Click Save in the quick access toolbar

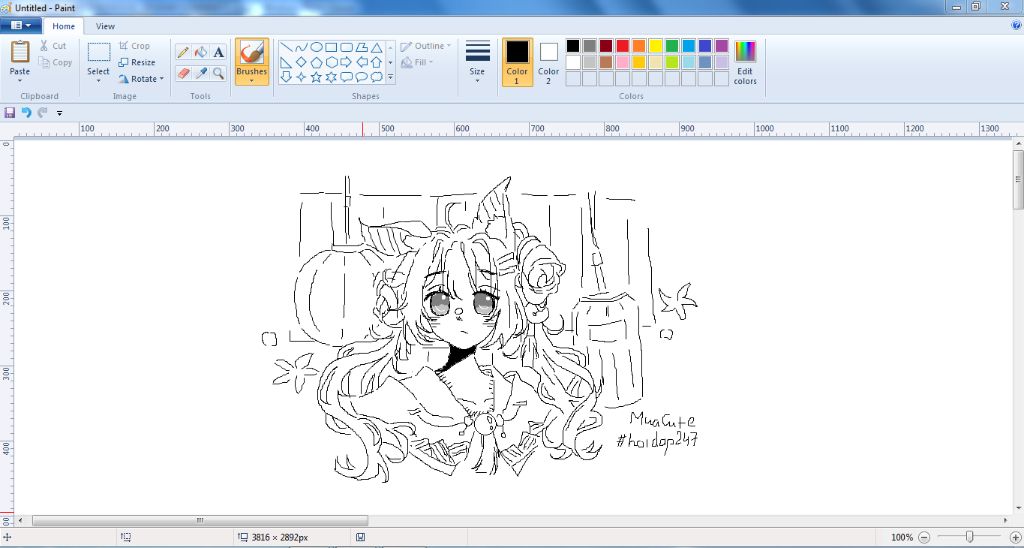pos(9,112)
